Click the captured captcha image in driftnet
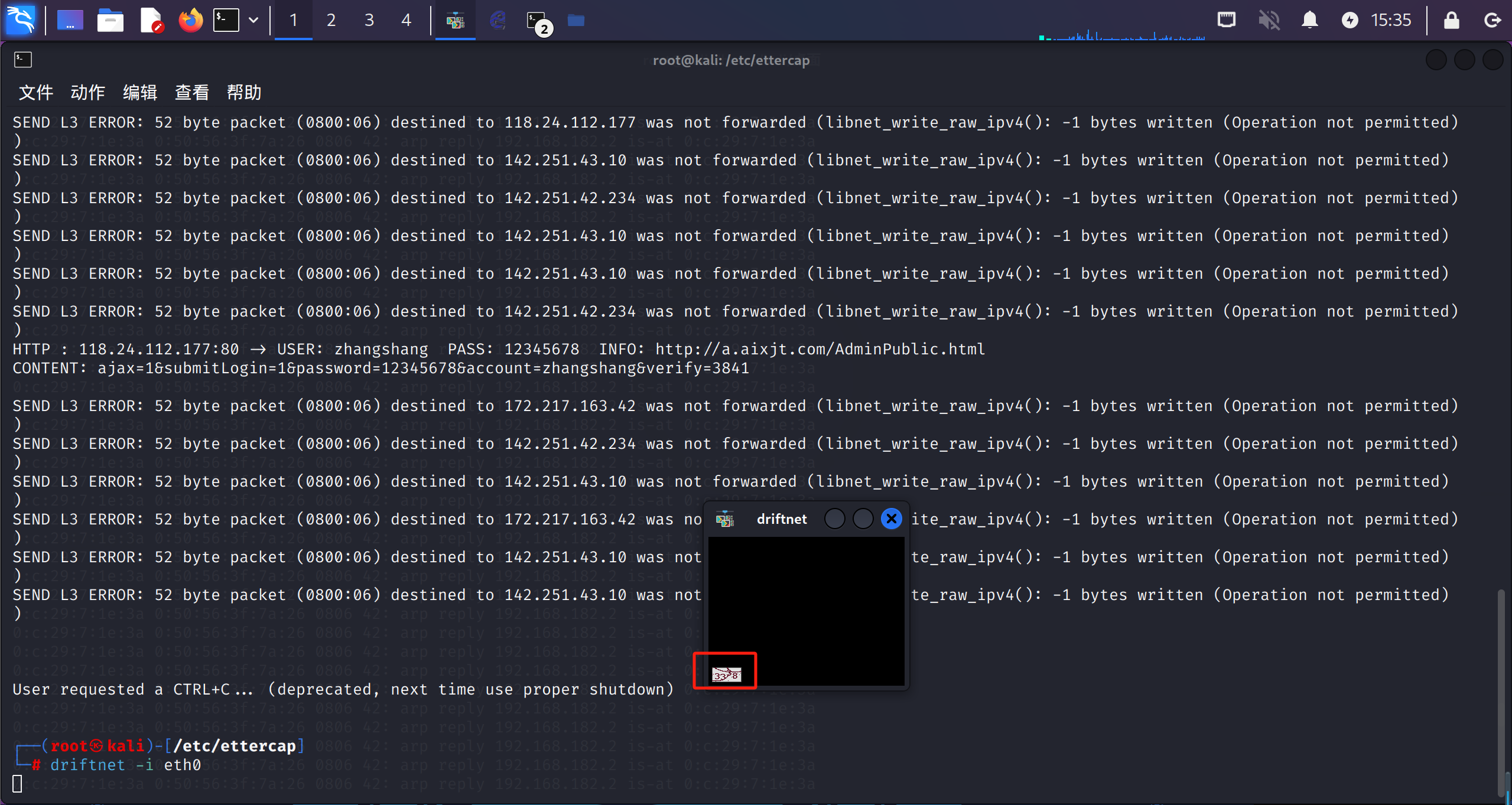 tap(726, 674)
